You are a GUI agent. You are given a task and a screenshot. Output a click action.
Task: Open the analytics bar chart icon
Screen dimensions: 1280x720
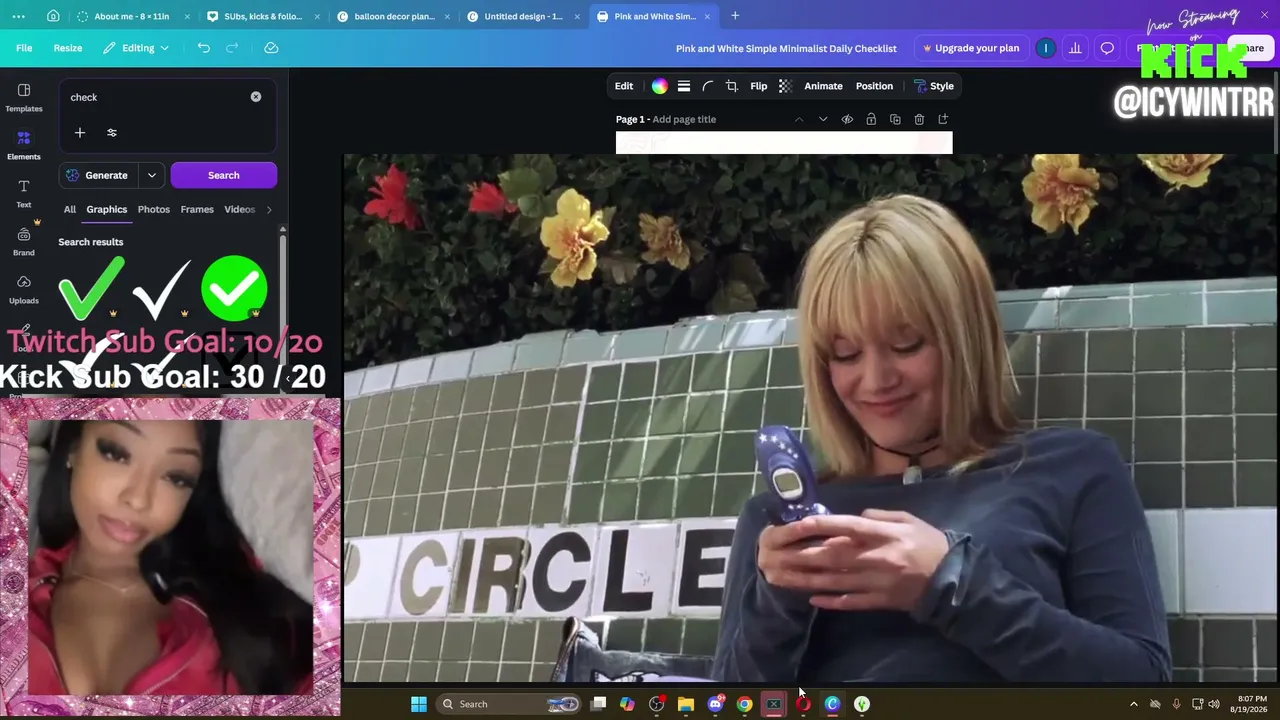tap(1075, 48)
